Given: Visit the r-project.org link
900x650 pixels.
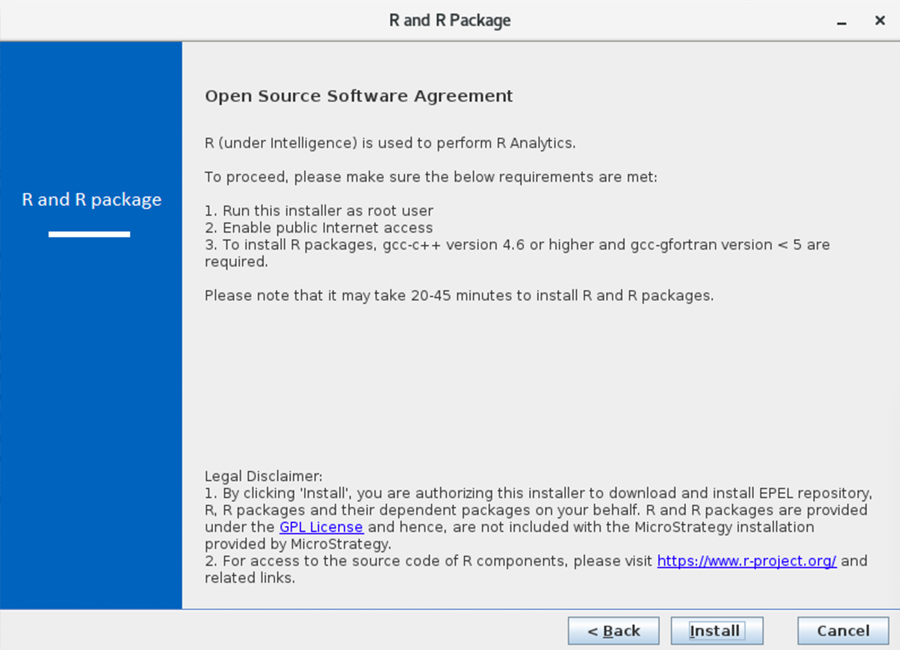Looking at the screenshot, I should click(x=746, y=561).
